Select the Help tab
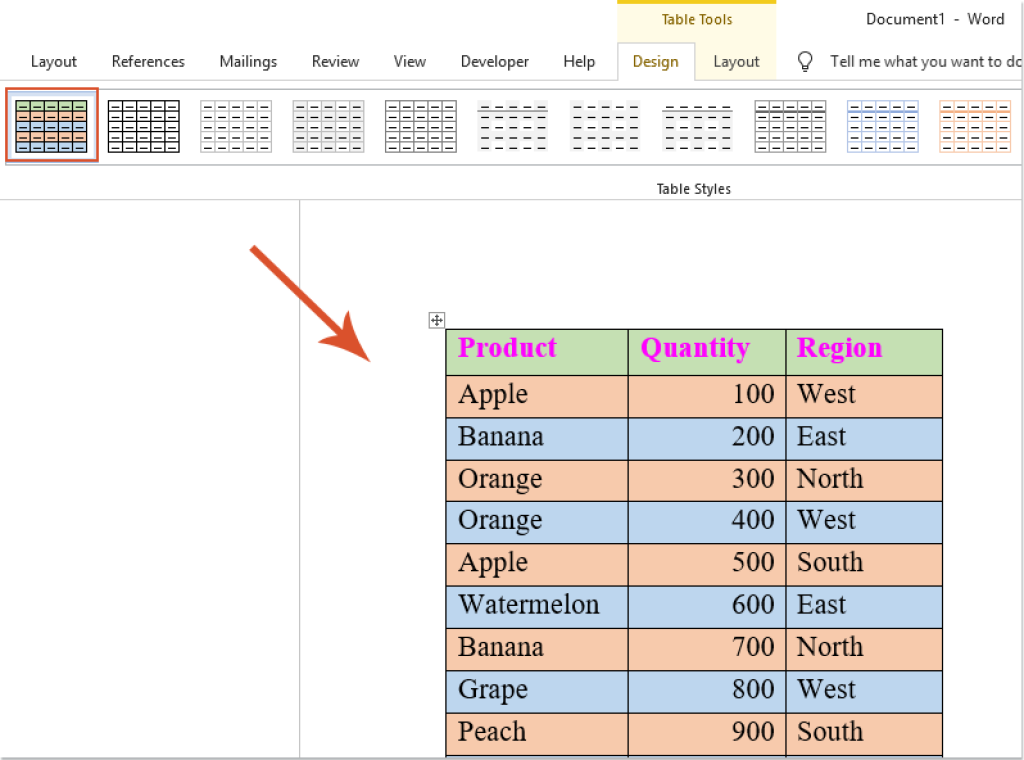Viewport: 1024px width, 760px height. 579,61
